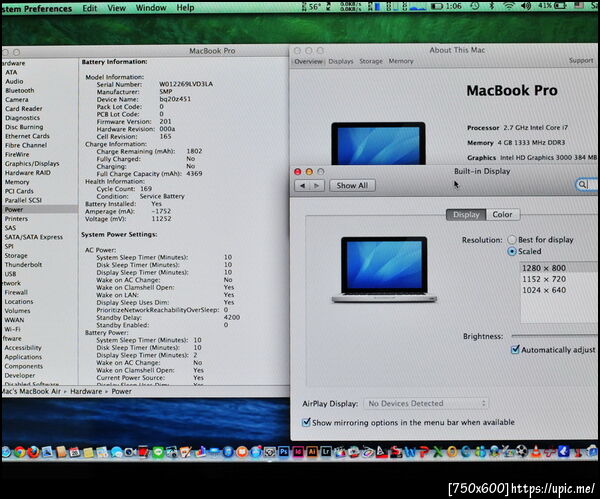Click the Time Machine menu bar icon
This screenshot has height=499, width=600.
tap(475, 6)
